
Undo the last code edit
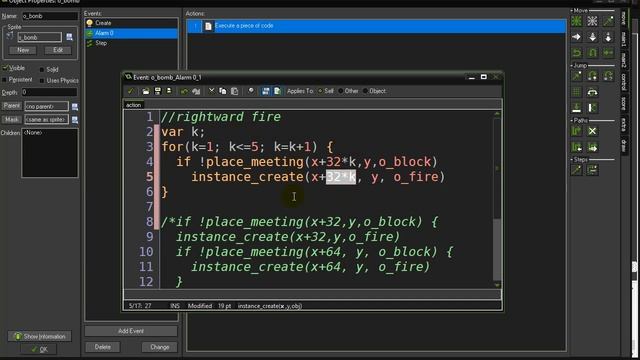pos(184,91)
